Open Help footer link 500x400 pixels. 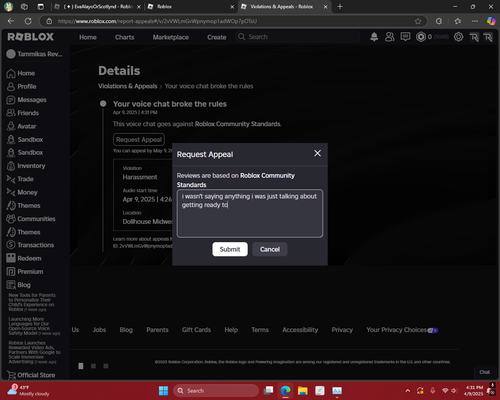tap(231, 330)
